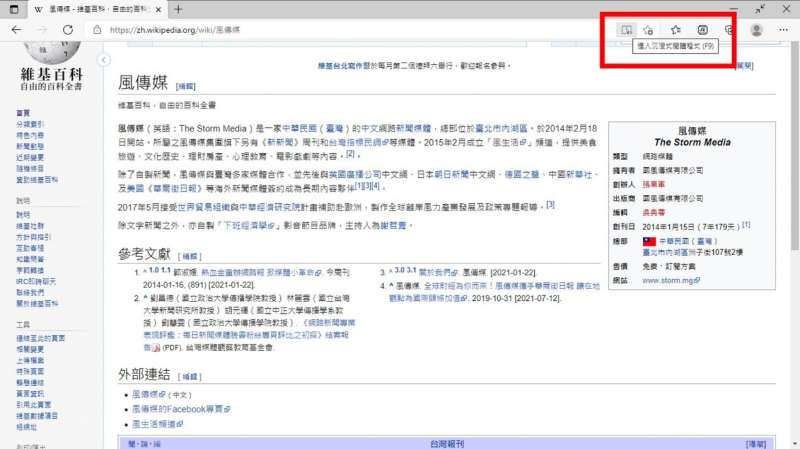Viewport: 800px width, 449px height.
Task: Open a new browser tab
Action: 178,9
